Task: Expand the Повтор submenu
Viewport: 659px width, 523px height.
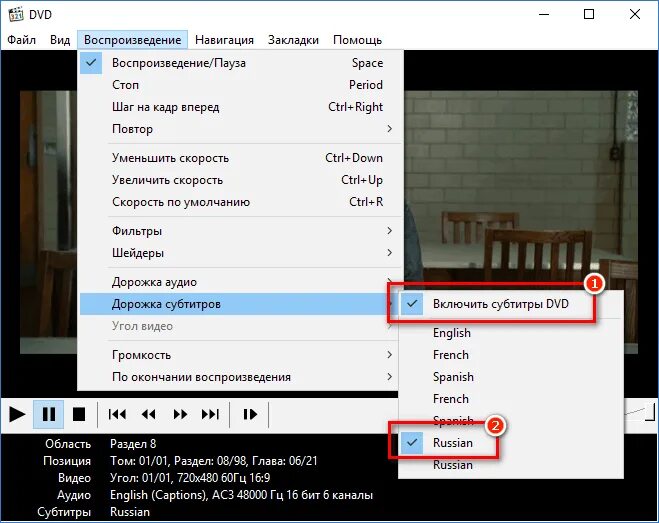Action: [x=240, y=129]
